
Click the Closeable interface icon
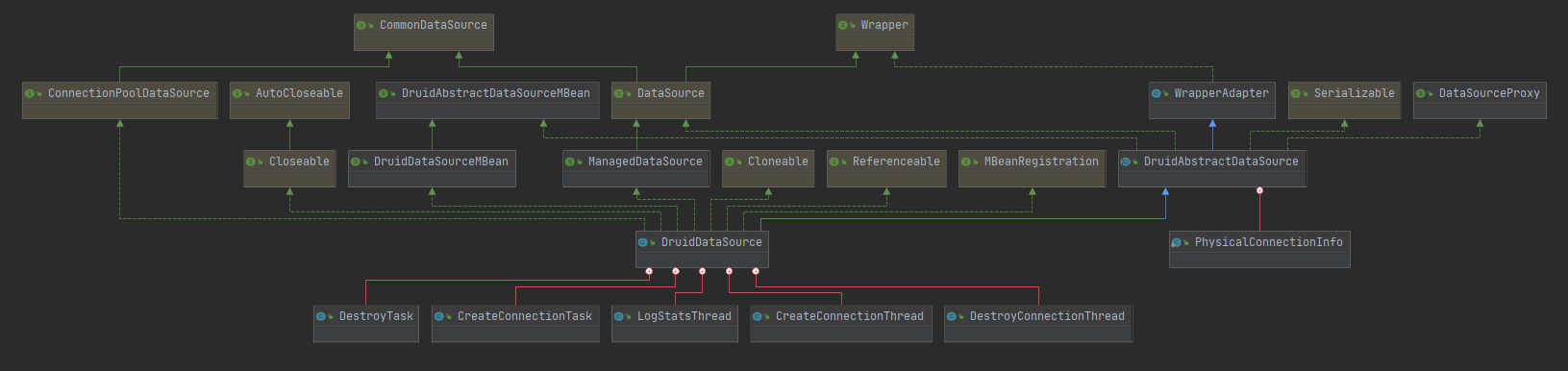251,161
